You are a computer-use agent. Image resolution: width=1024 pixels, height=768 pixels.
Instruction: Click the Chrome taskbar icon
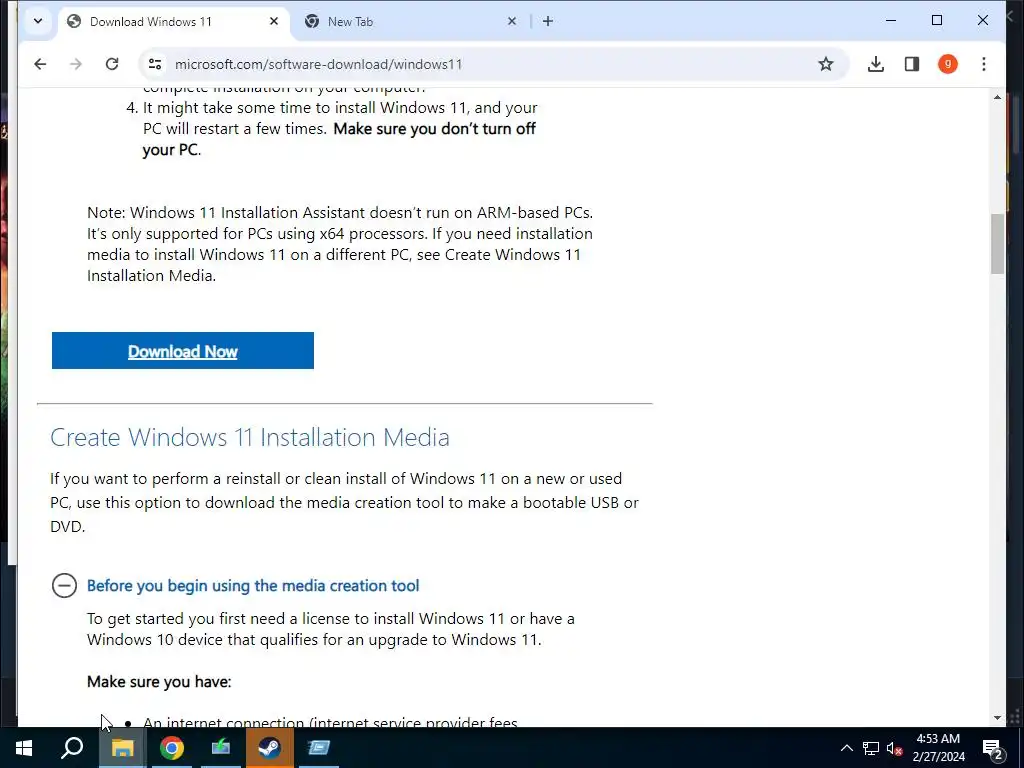(172, 748)
